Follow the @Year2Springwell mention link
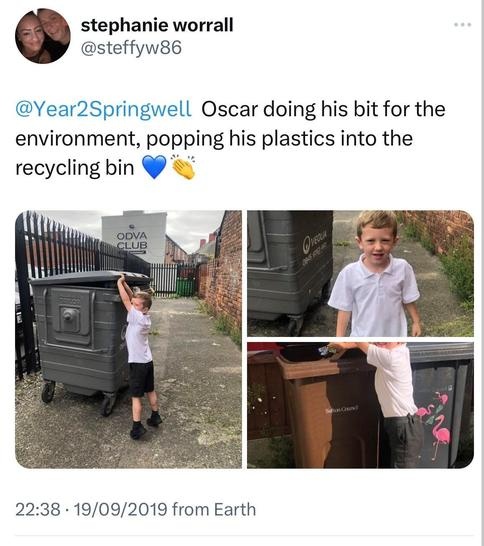484x546 pixels. (x=103, y=109)
